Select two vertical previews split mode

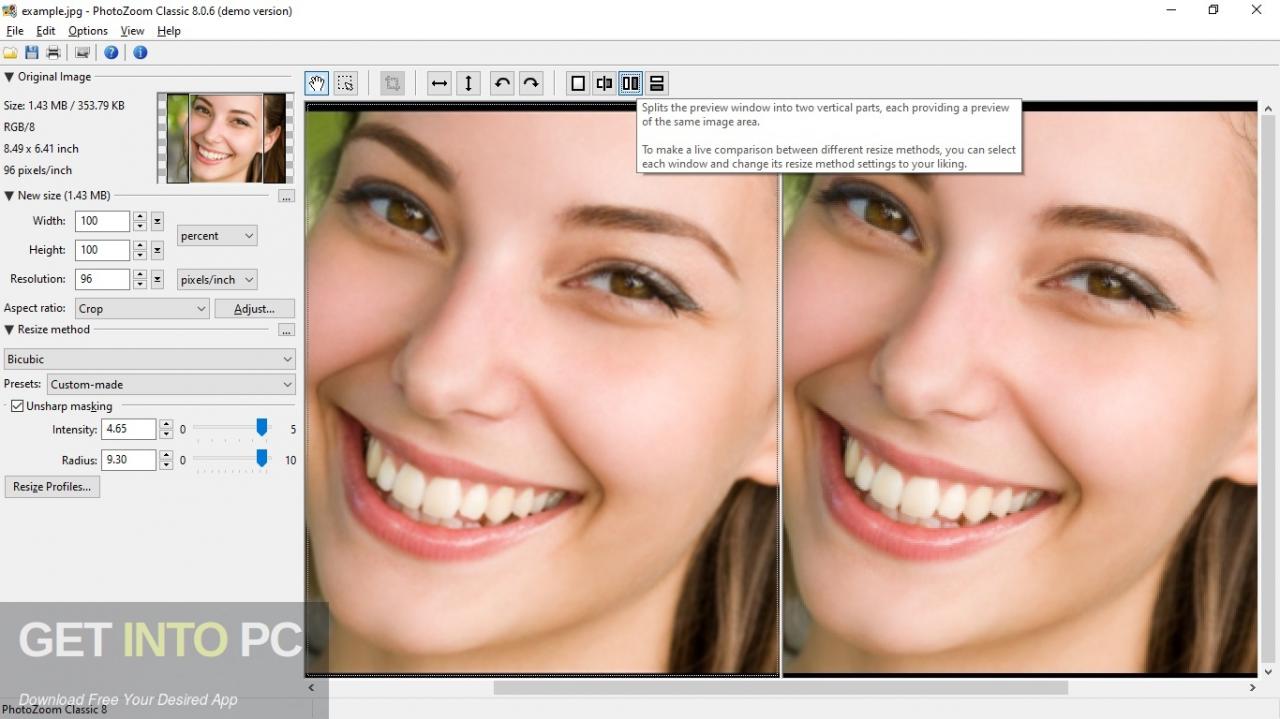click(630, 83)
